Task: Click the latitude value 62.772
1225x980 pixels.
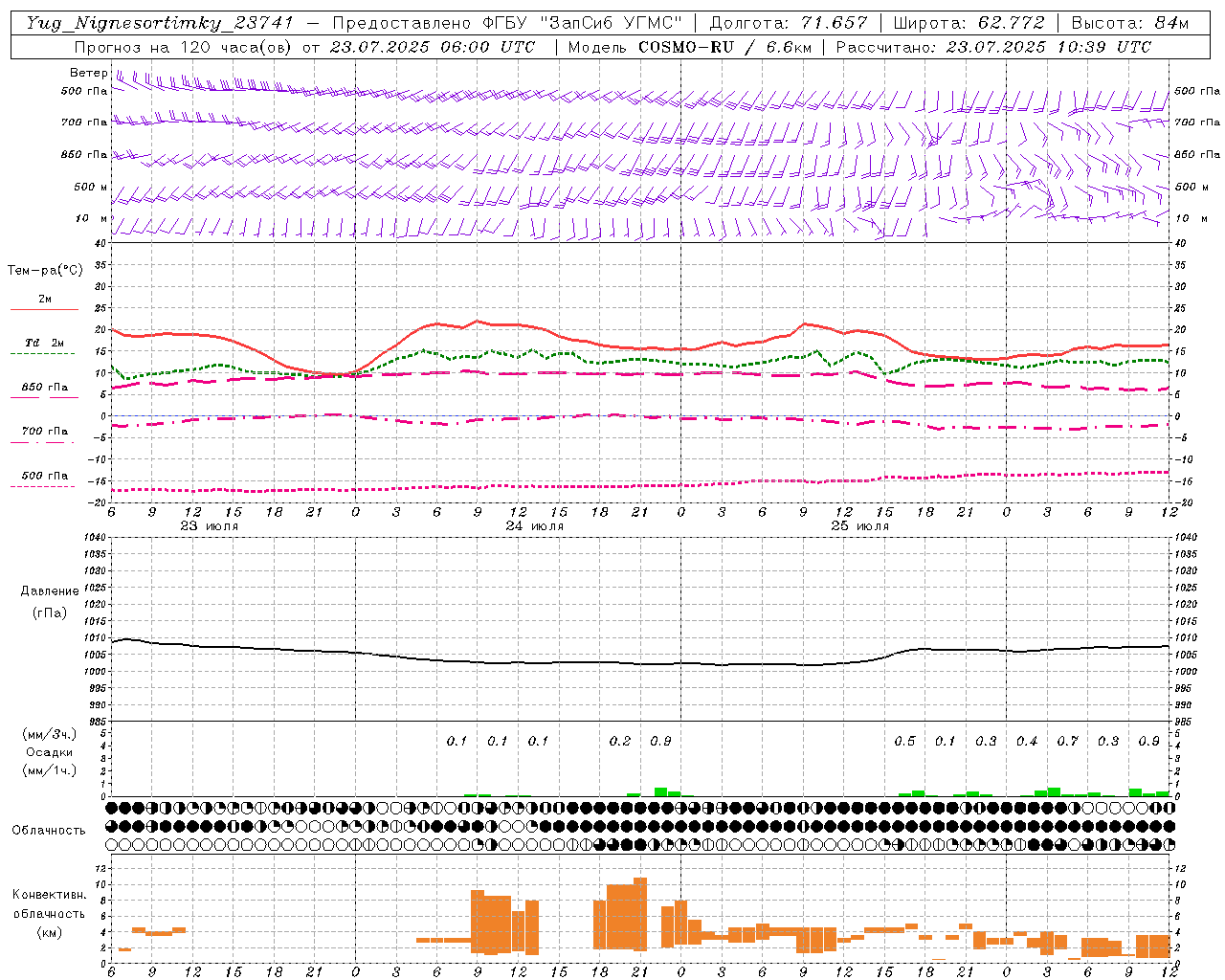Action: (x=1011, y=23)
